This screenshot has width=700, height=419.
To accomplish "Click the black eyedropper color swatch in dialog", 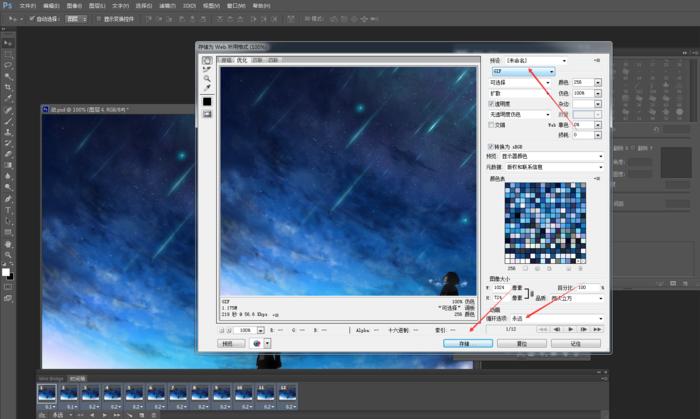I will point(207,102).
